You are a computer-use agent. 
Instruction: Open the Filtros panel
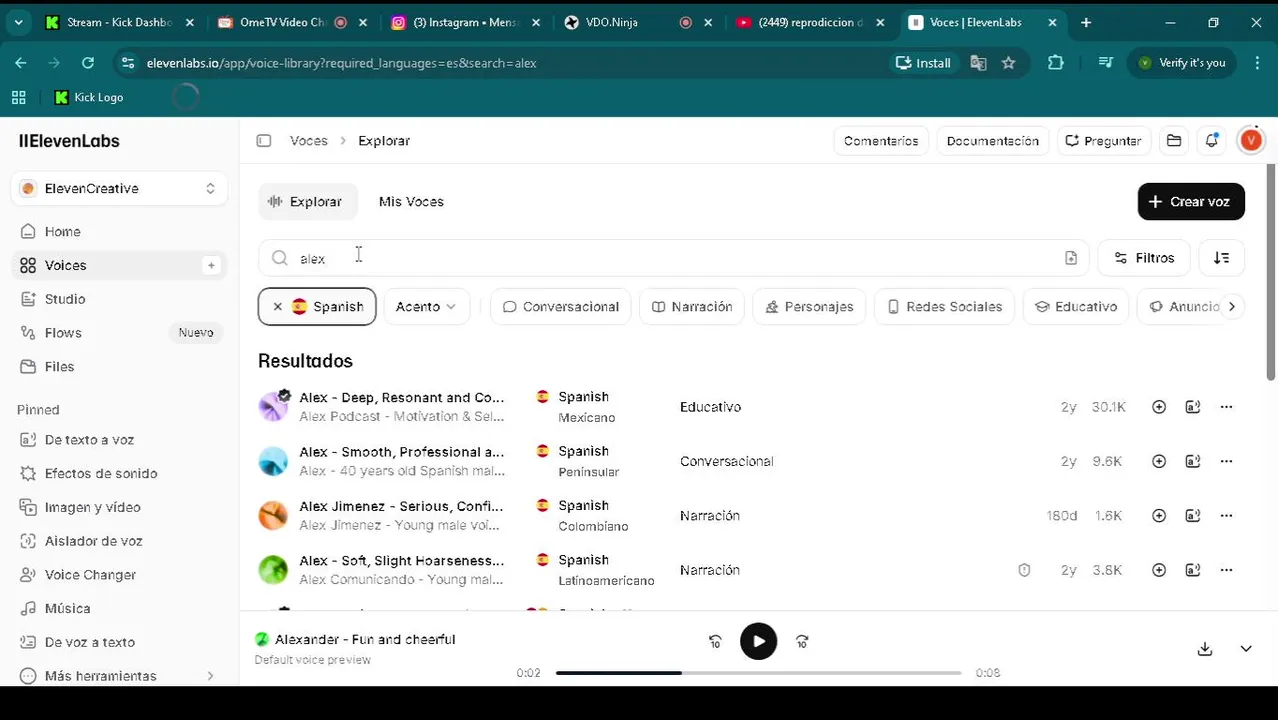pos(1144,258)
